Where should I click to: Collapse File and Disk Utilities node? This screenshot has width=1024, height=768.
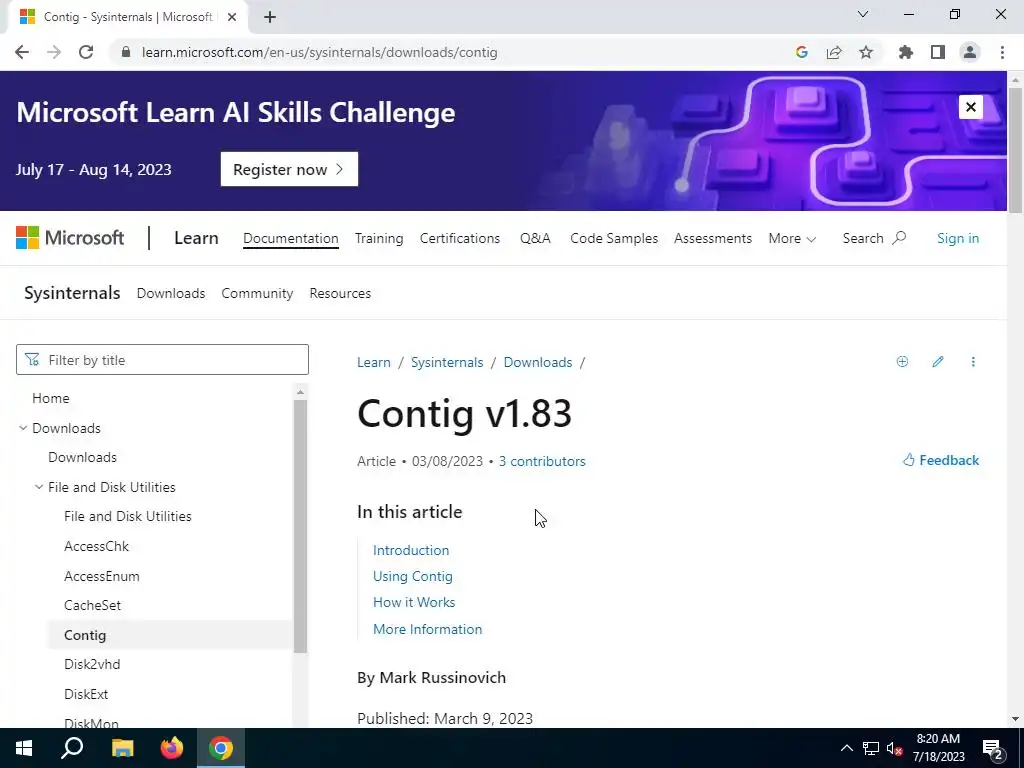(x=39, y=487)
